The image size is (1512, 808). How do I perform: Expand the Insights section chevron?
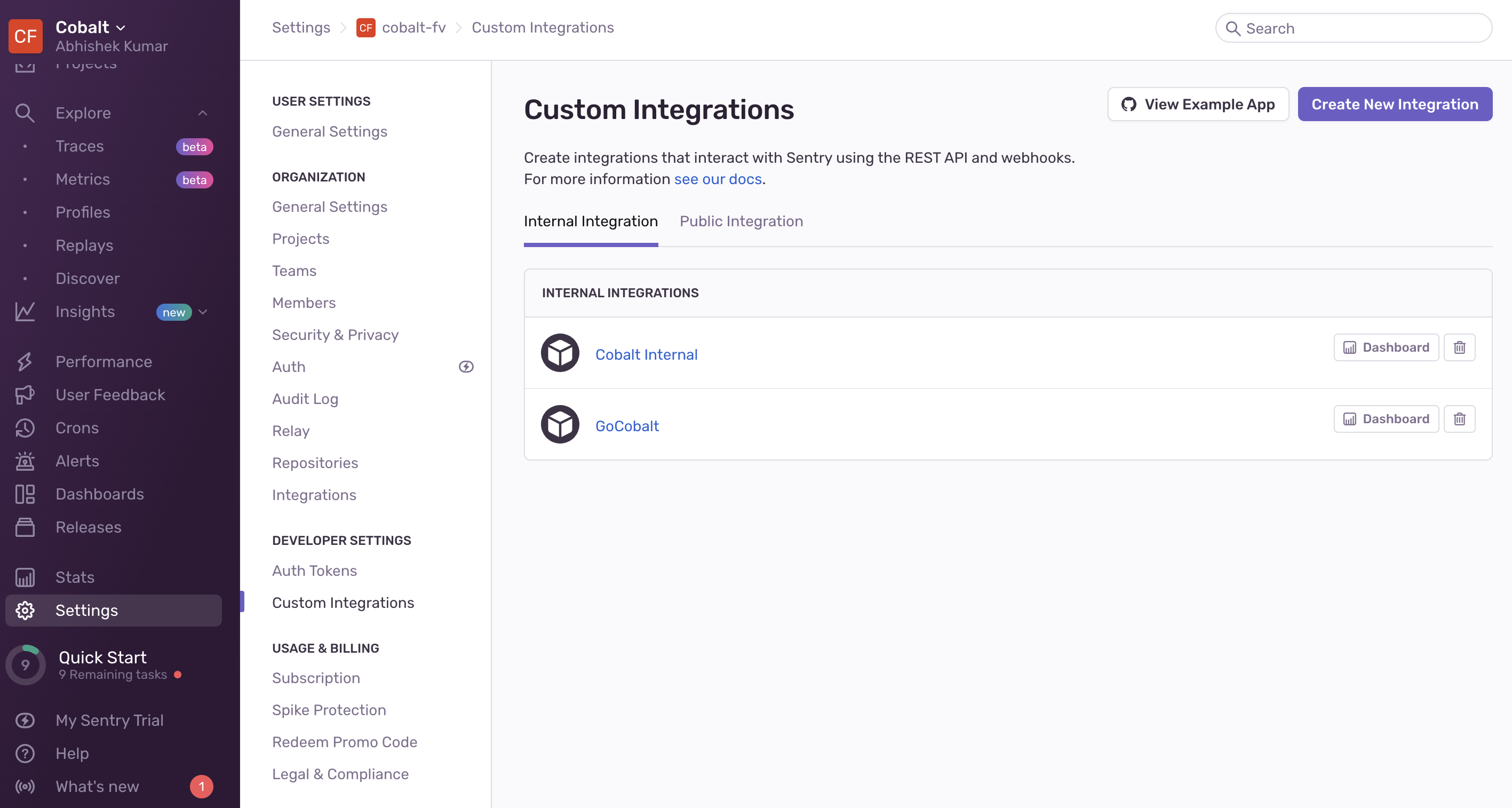coord(203,312)
